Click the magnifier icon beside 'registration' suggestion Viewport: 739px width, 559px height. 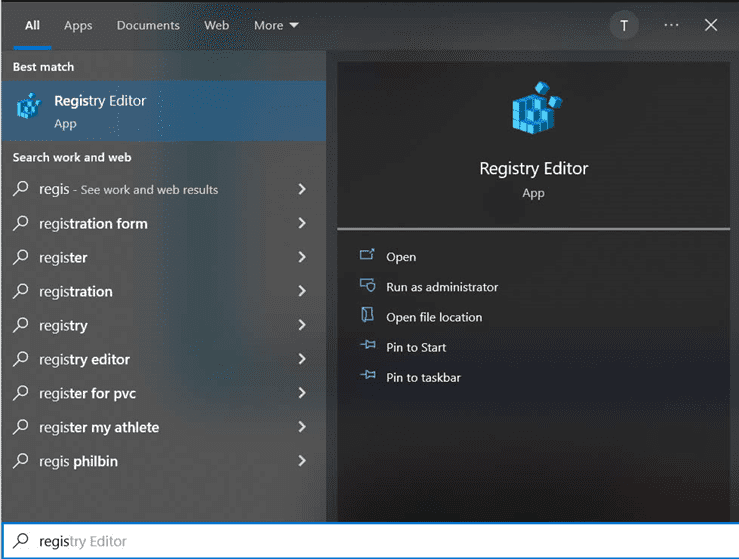(21, 290)
